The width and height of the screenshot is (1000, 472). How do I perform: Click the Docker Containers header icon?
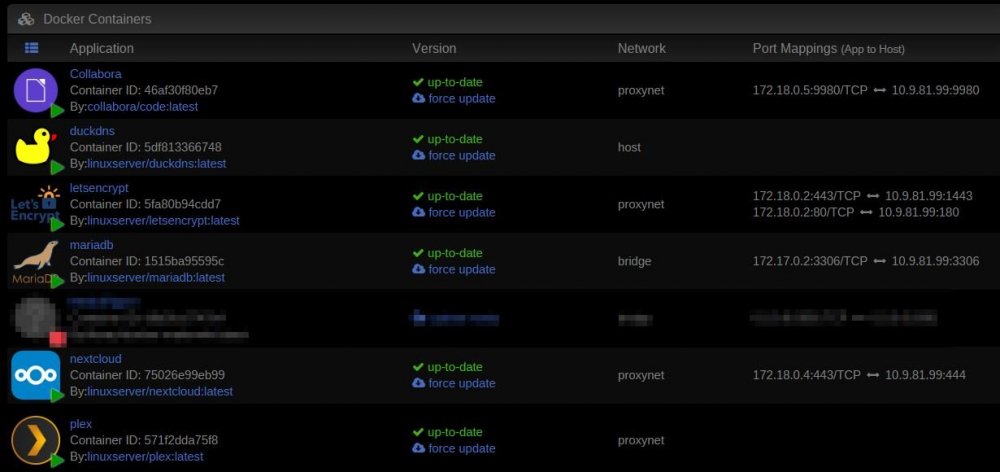click(26, 19)
